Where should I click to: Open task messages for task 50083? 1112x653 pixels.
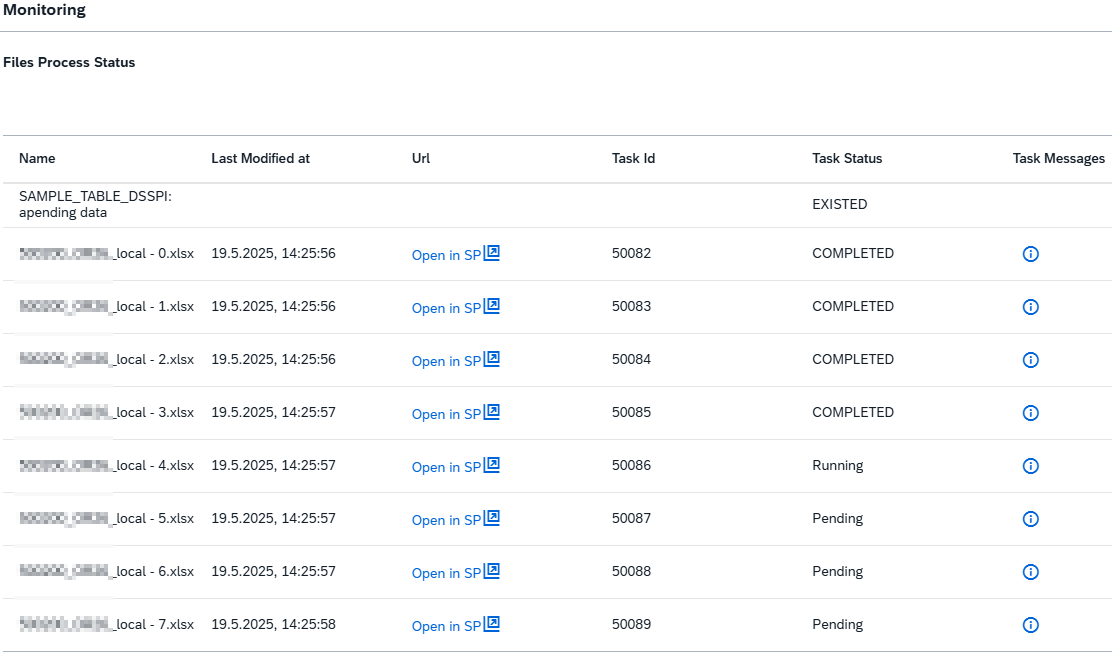pos(1031,307)
